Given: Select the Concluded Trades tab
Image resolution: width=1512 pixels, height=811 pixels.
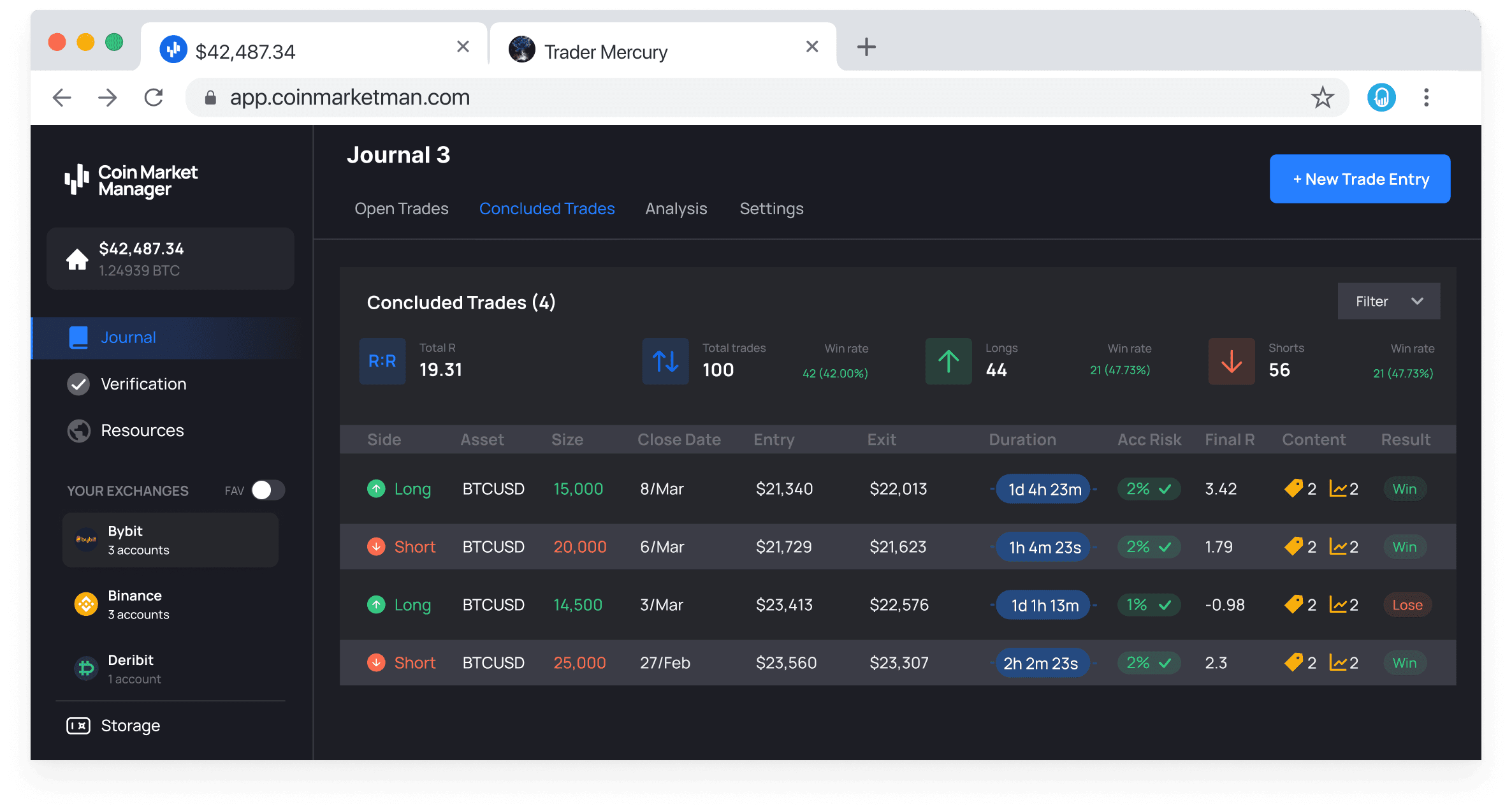Looking at the screenshot, I should pos(546,208).
